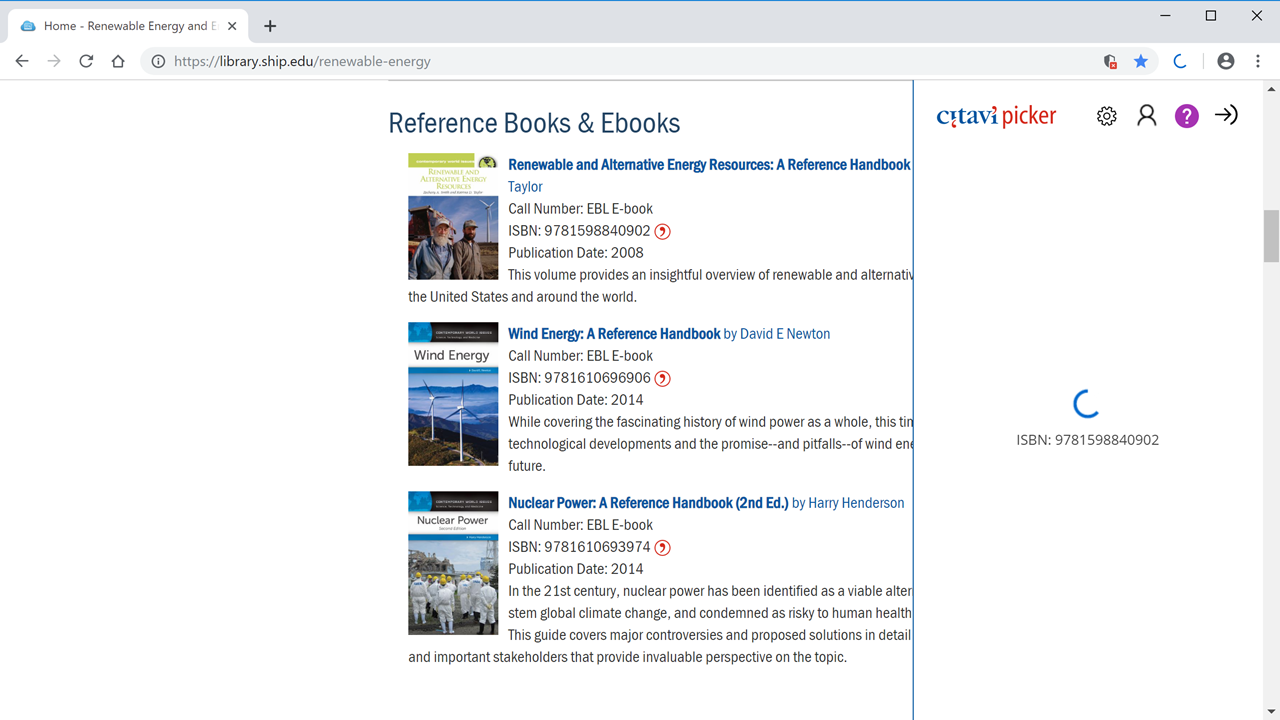Open a new browser tab
This screenshot has height=720, width=1280.
[x=270, y=26]
